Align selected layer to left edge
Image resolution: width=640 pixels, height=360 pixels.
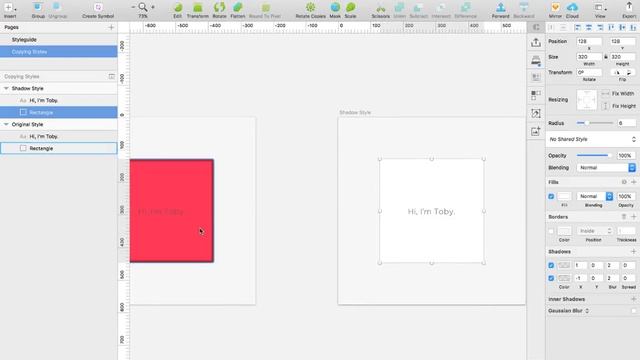coord(578,27)
